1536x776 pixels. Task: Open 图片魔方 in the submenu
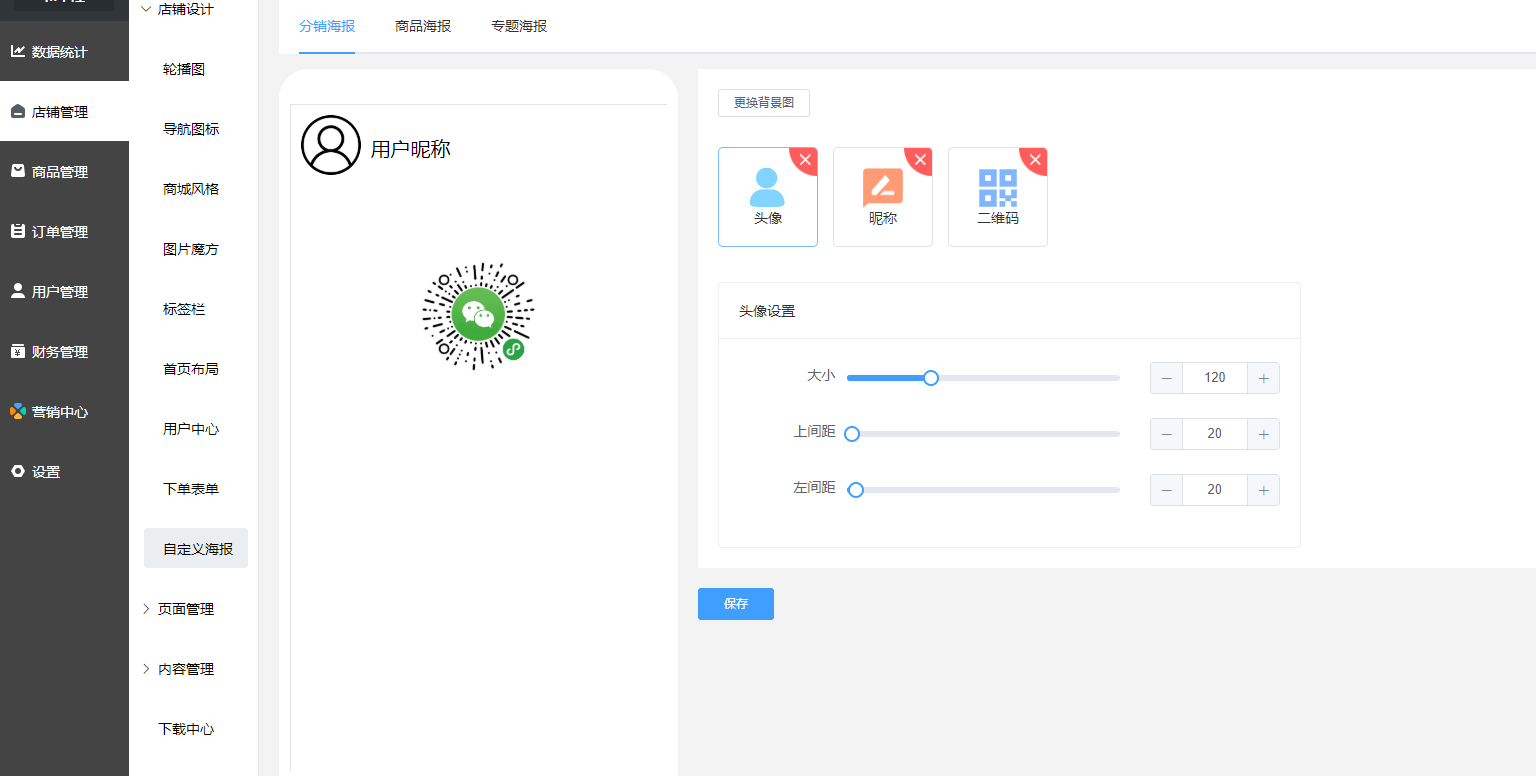(191, 249)
